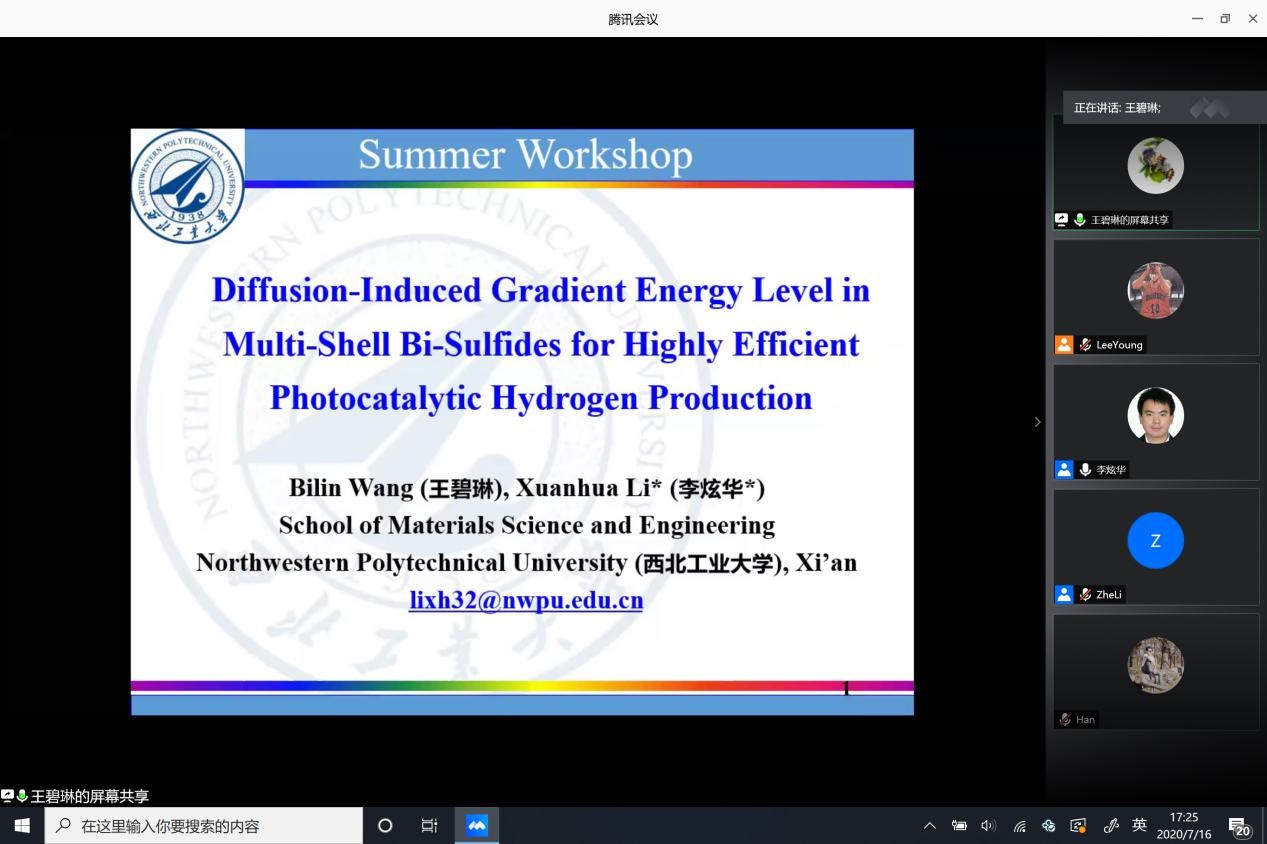Click ZheLi's muted microphone icon

(x=1085, y=595)
